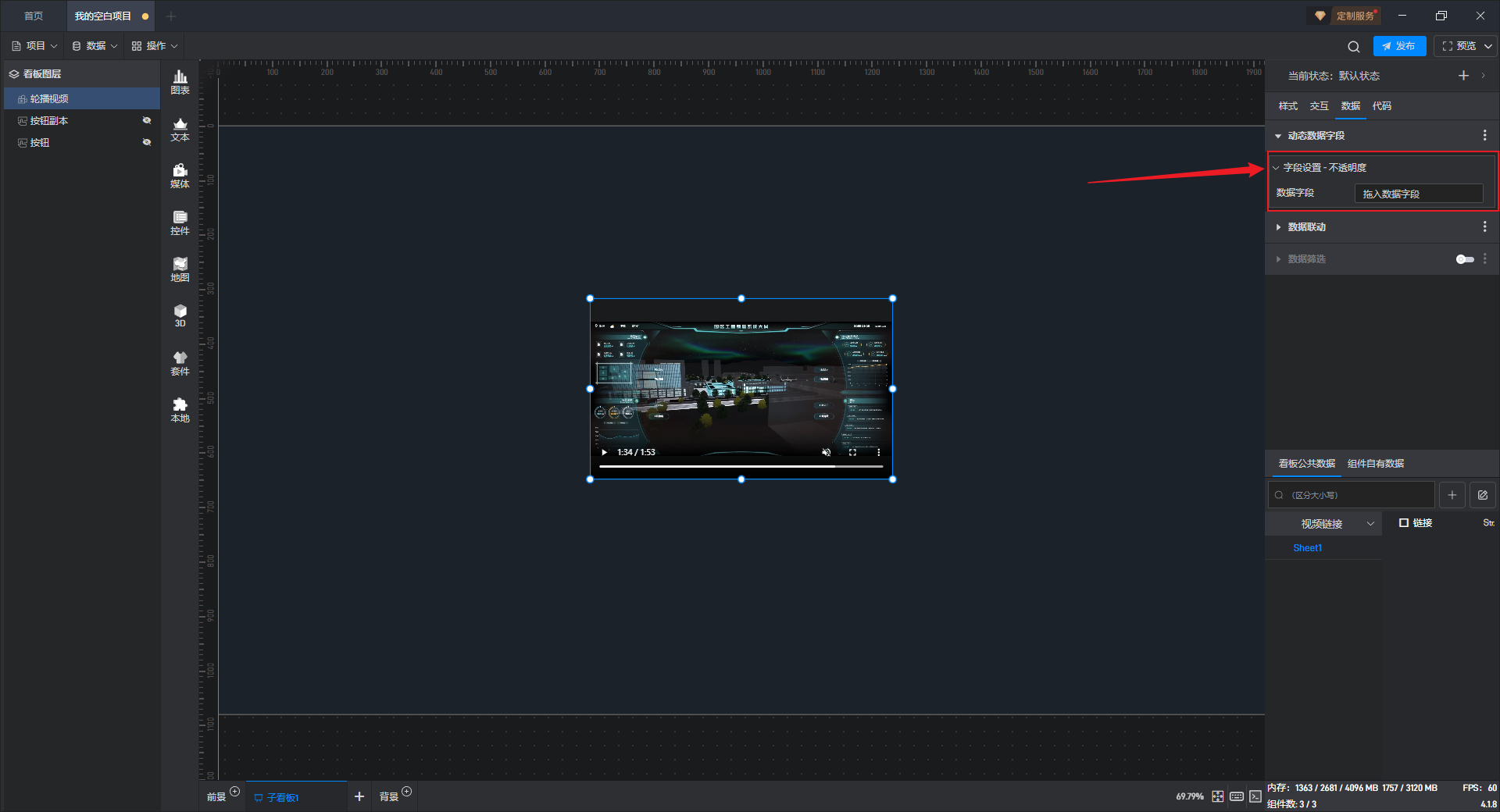Check the 链接 checkbox
Viewport: 1500px width, 812px height.
(1404, 523)
